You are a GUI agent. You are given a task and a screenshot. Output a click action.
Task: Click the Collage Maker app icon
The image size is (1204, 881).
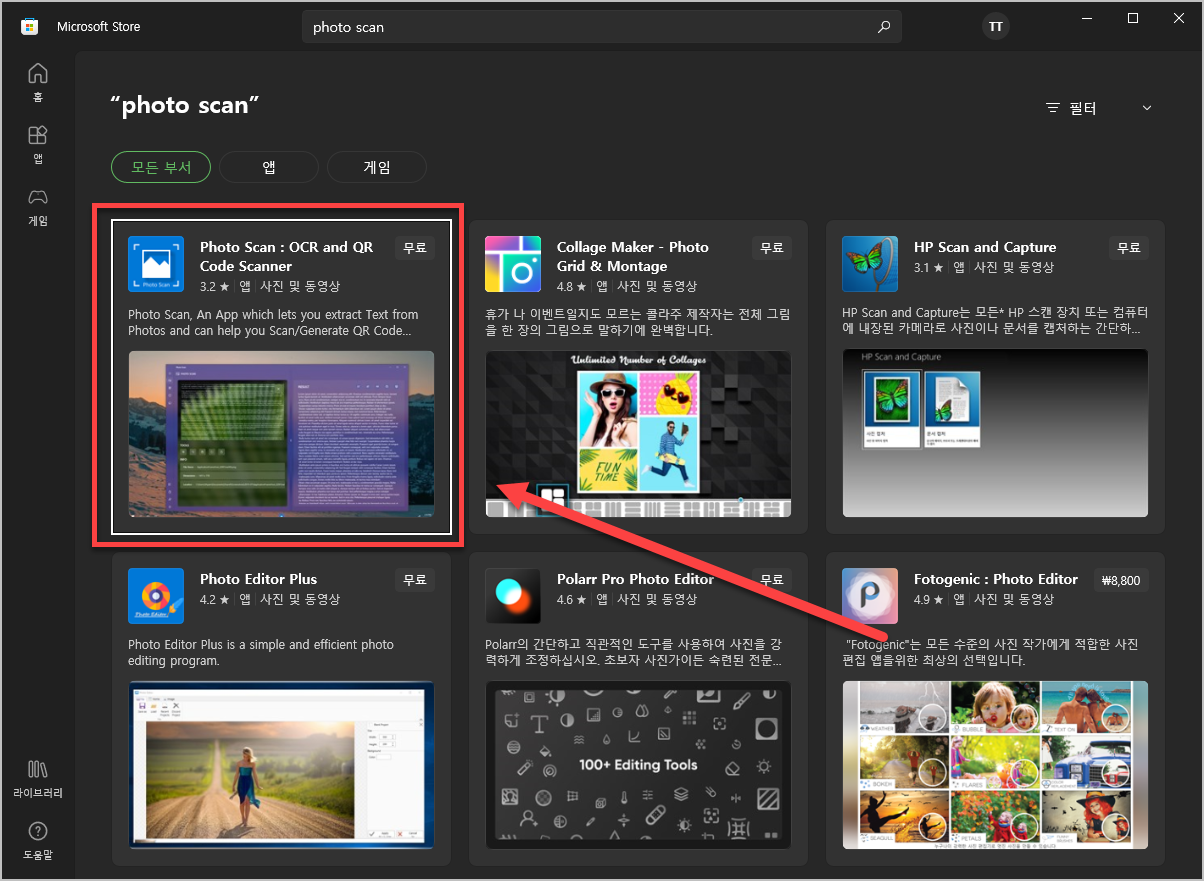tap(513, 264)
